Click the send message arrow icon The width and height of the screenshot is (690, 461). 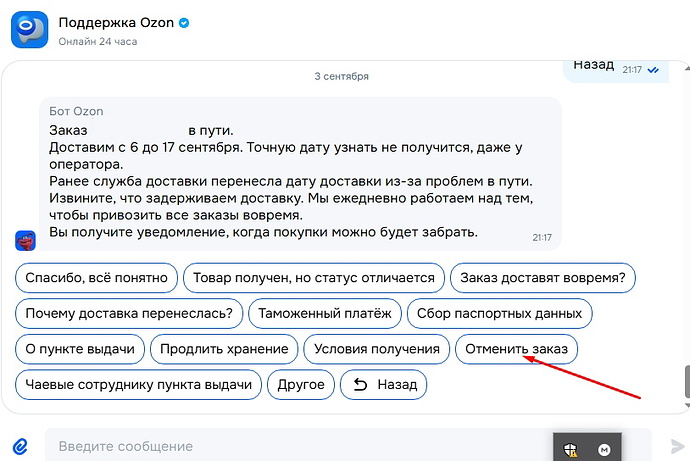[677, 446]
